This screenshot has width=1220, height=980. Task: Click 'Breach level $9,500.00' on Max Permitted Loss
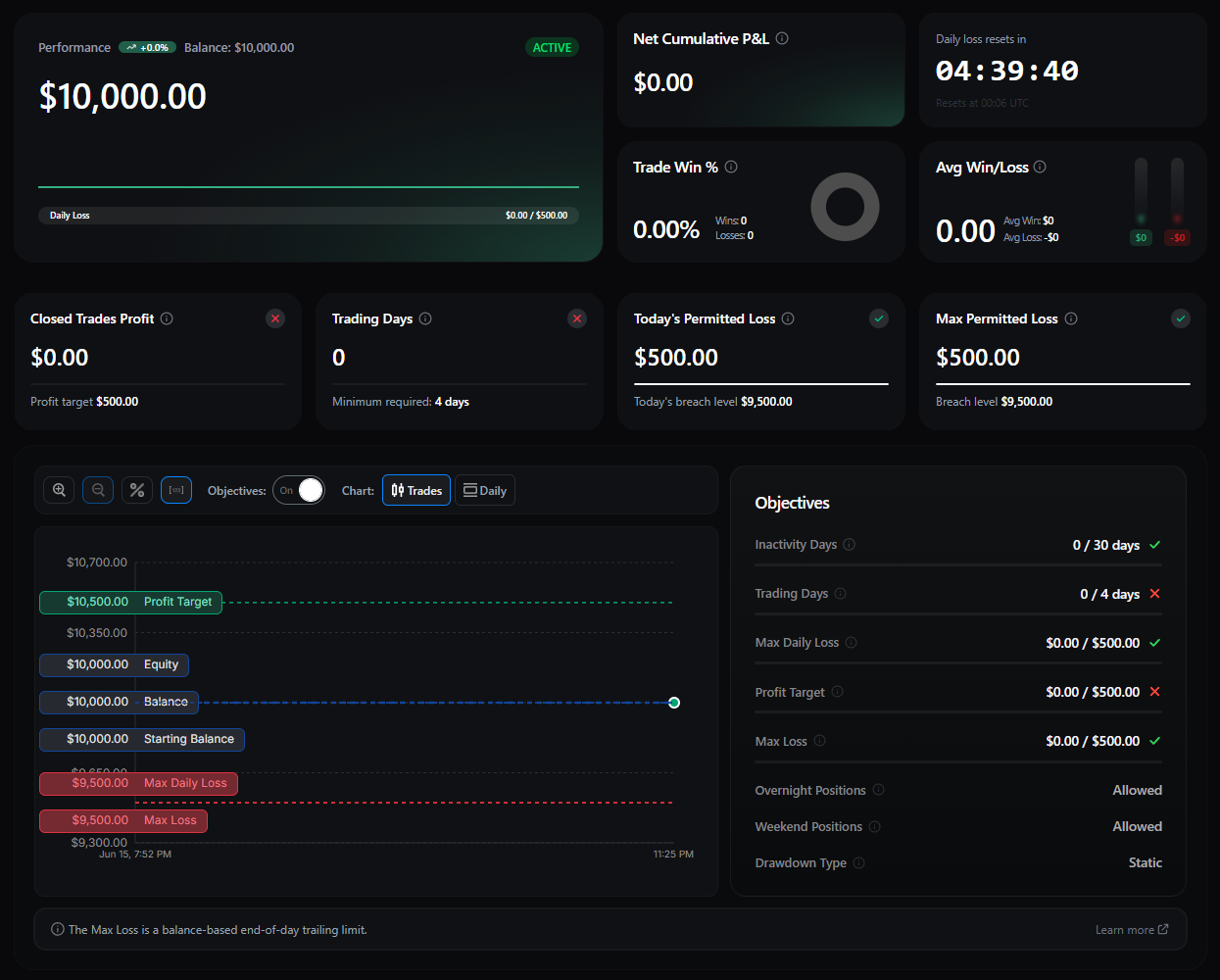(994, 402)
